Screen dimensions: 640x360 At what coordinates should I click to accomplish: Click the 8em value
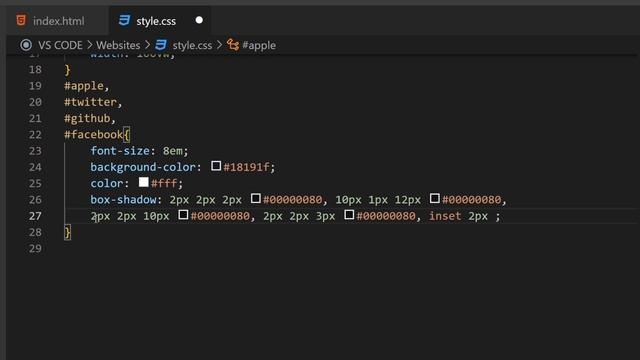click(173, 151)
